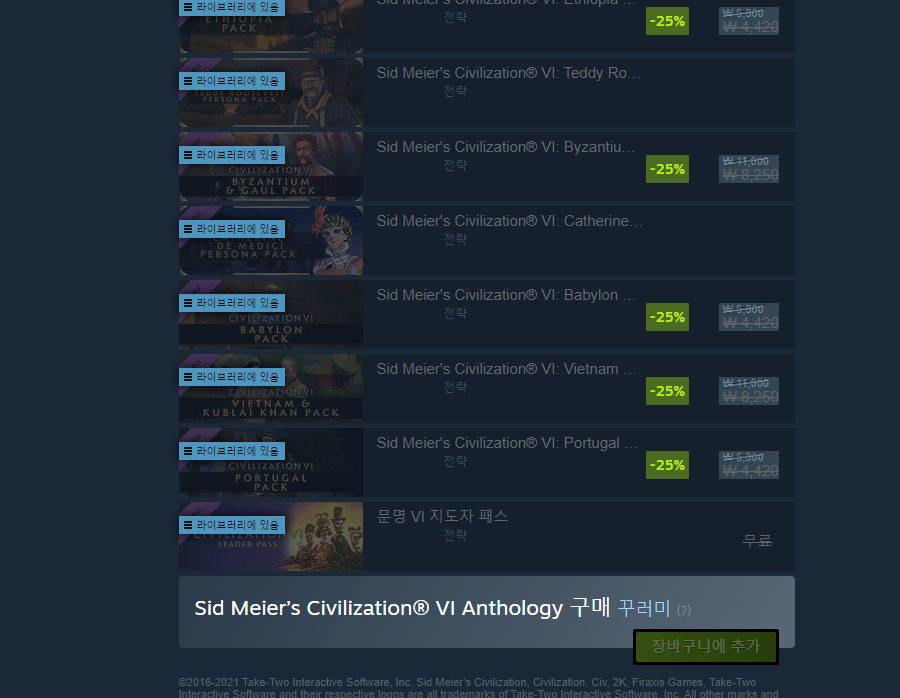The width and height of the screenshot is (900, 698).
Task: Click the Vietnam pack ₩8,250 price
Action: point(750,397)
